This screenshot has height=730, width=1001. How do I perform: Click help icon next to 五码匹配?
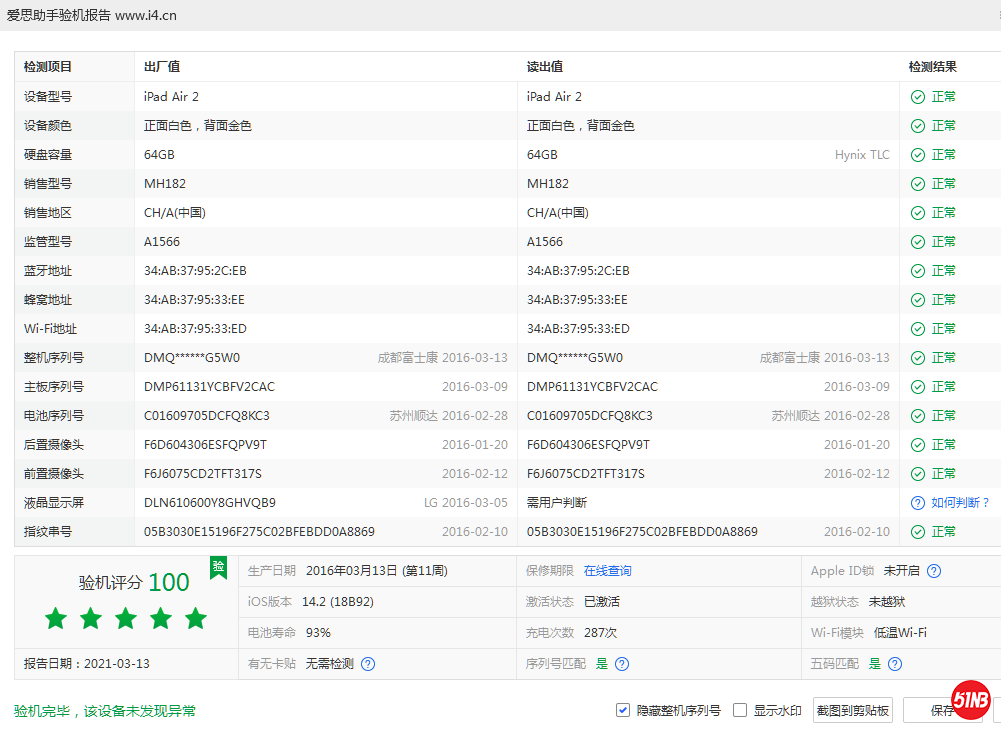(895, 664)
